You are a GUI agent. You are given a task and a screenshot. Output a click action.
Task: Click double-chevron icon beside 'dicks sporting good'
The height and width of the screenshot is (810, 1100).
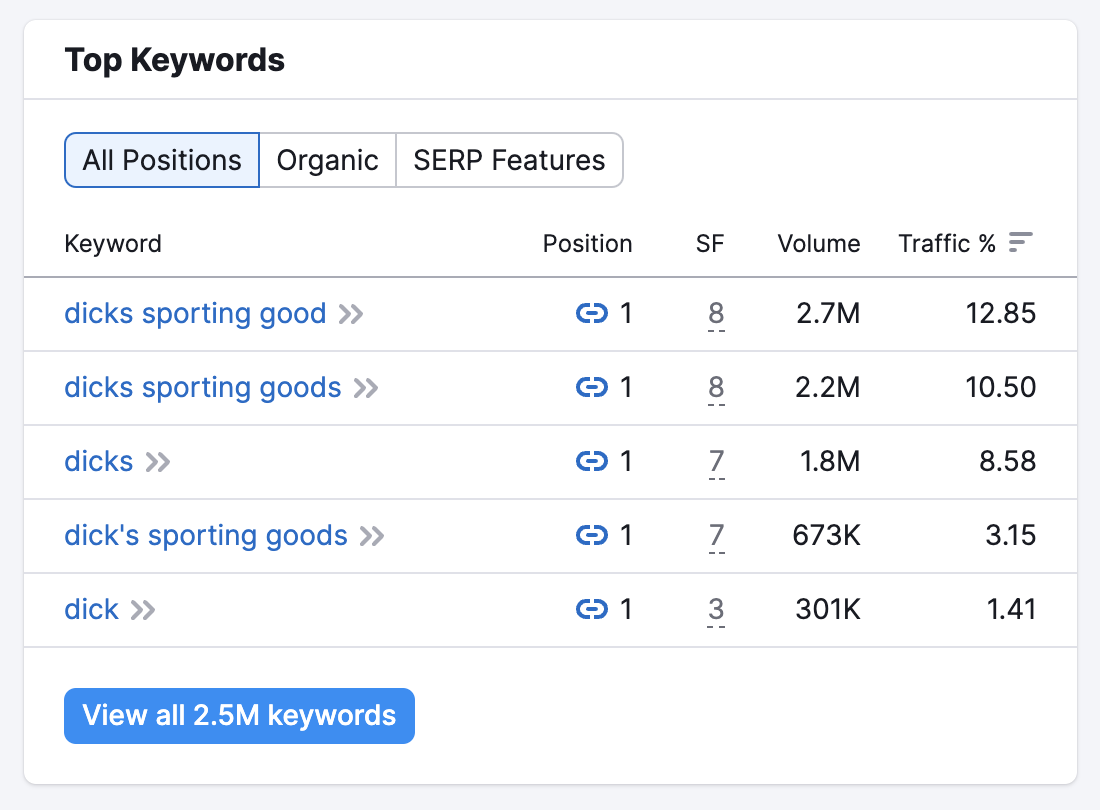coord(351,314)
